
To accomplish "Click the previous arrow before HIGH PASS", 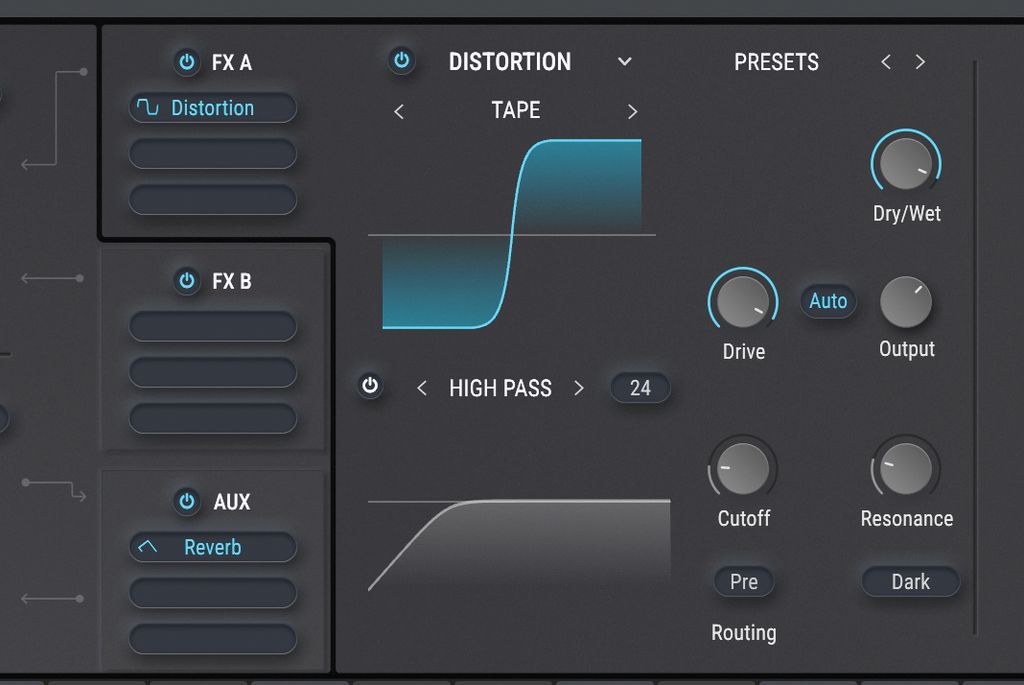I will point(421,388).
